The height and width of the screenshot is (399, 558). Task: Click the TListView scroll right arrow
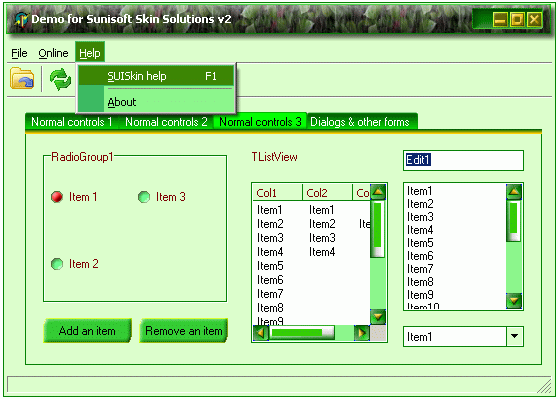[362, 333]
